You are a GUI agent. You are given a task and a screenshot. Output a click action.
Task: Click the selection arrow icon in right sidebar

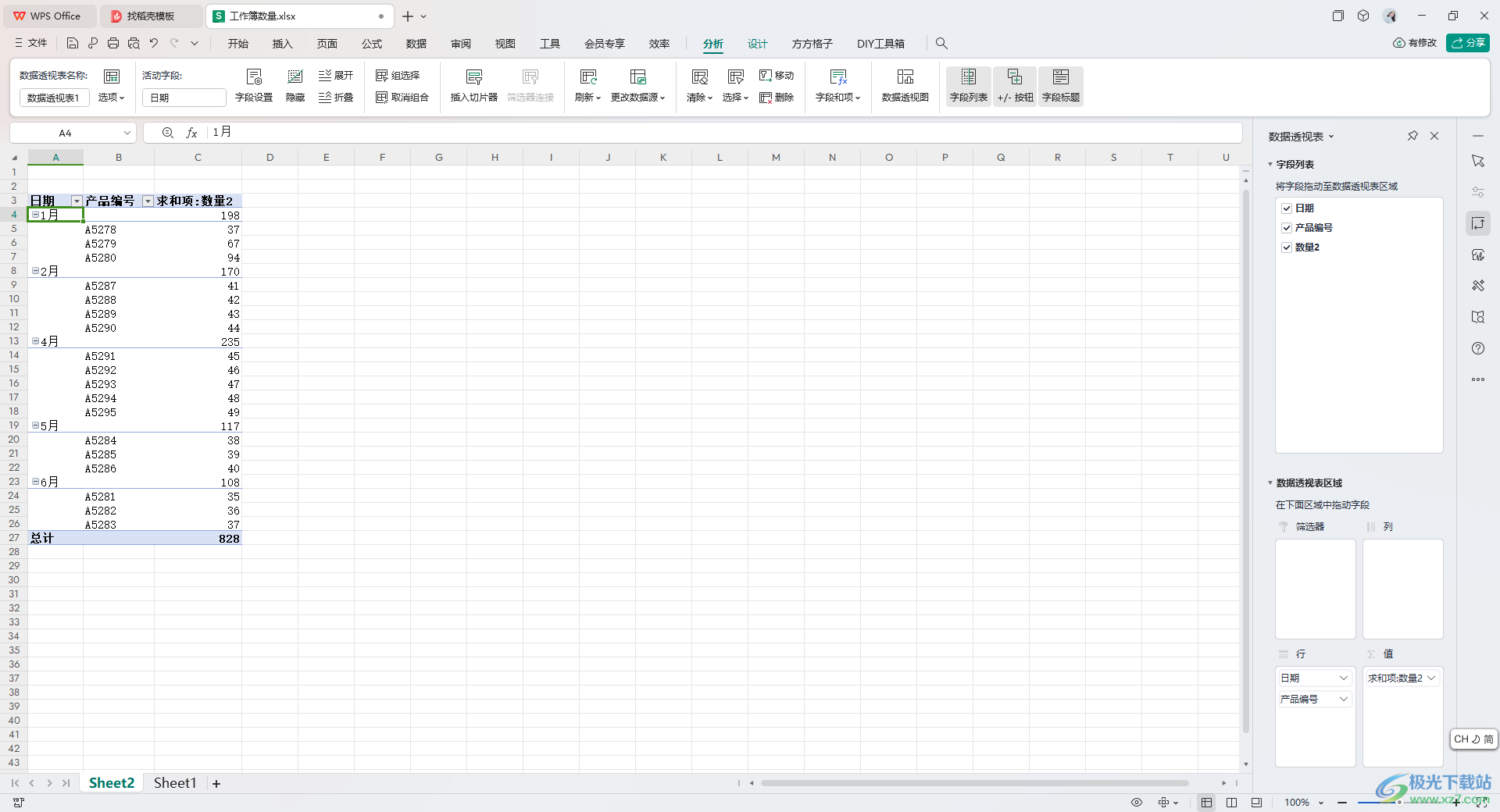click(1478, 161)
